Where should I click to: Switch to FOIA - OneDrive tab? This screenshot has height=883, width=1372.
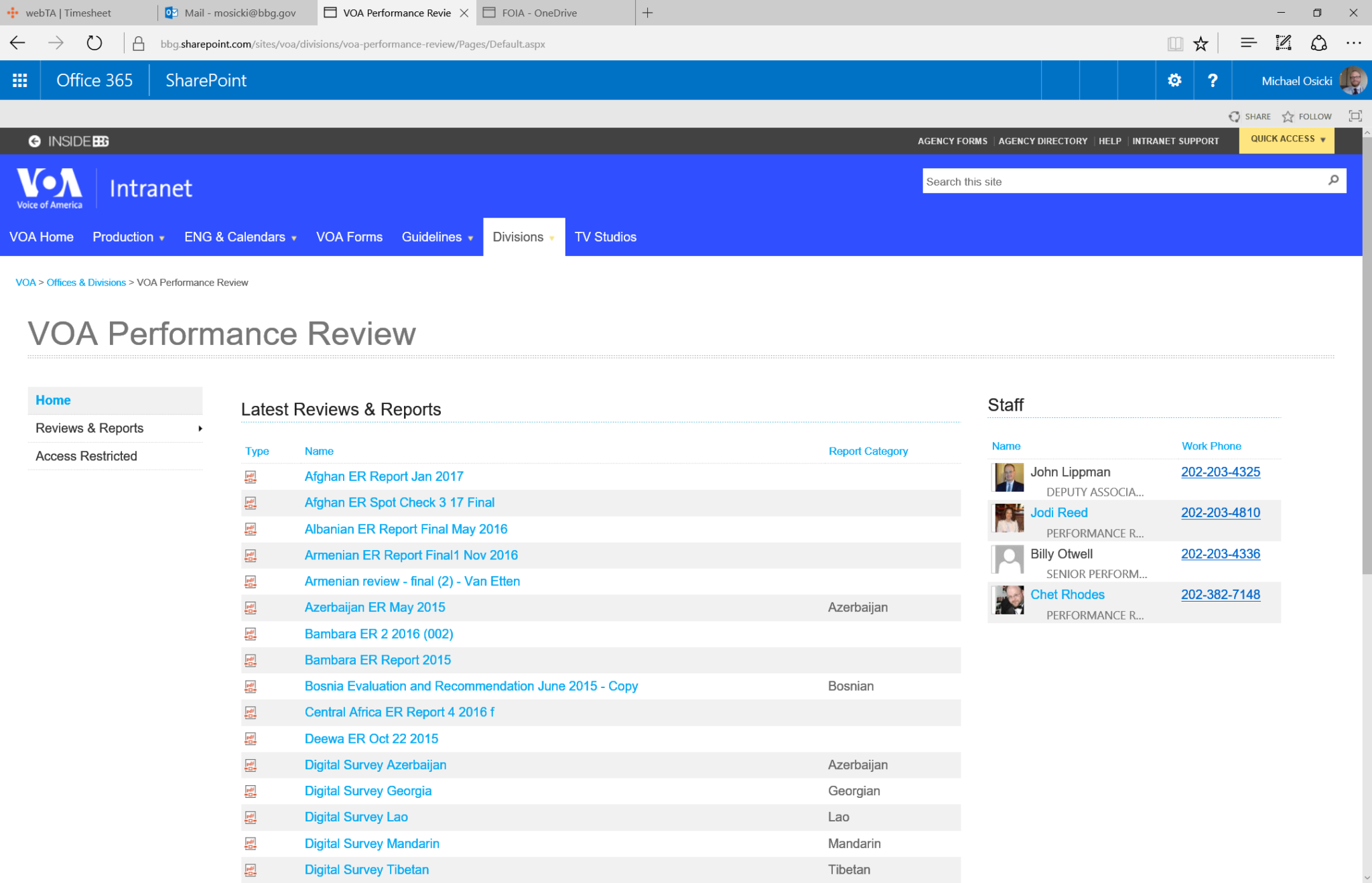pos(539,13)
